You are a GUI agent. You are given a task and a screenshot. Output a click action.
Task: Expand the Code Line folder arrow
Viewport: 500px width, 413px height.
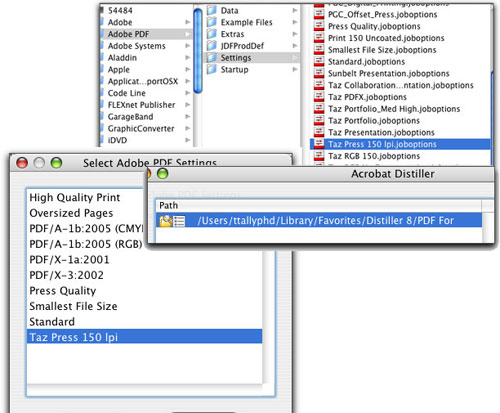point(188,93)
